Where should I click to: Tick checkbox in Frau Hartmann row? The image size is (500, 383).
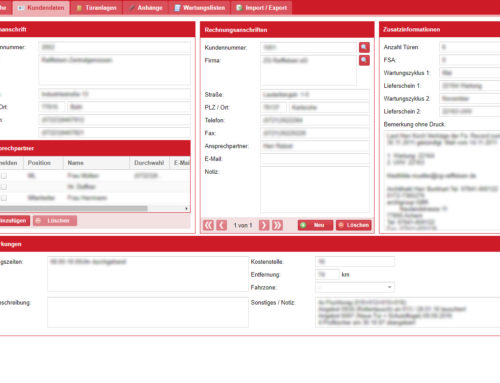pyautogui.click(x=4, y=198)
